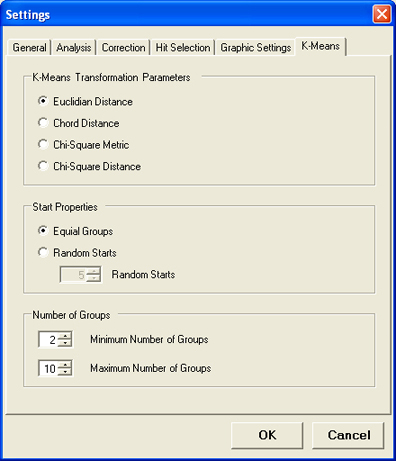Click the Maximum Number of Groups value field

tap(49, 368)
